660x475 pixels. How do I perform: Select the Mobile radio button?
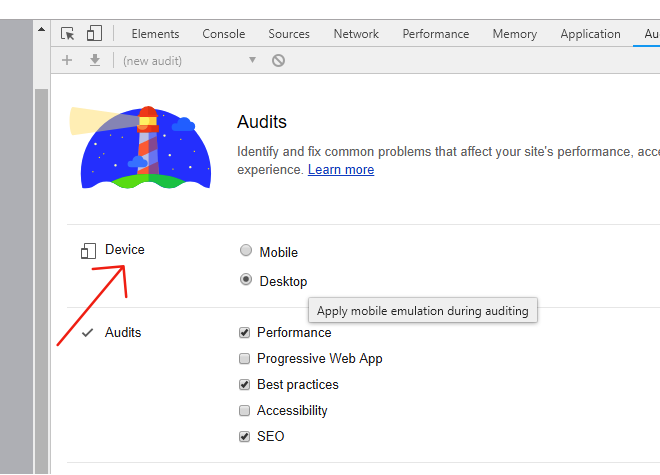tap(246, 251)
